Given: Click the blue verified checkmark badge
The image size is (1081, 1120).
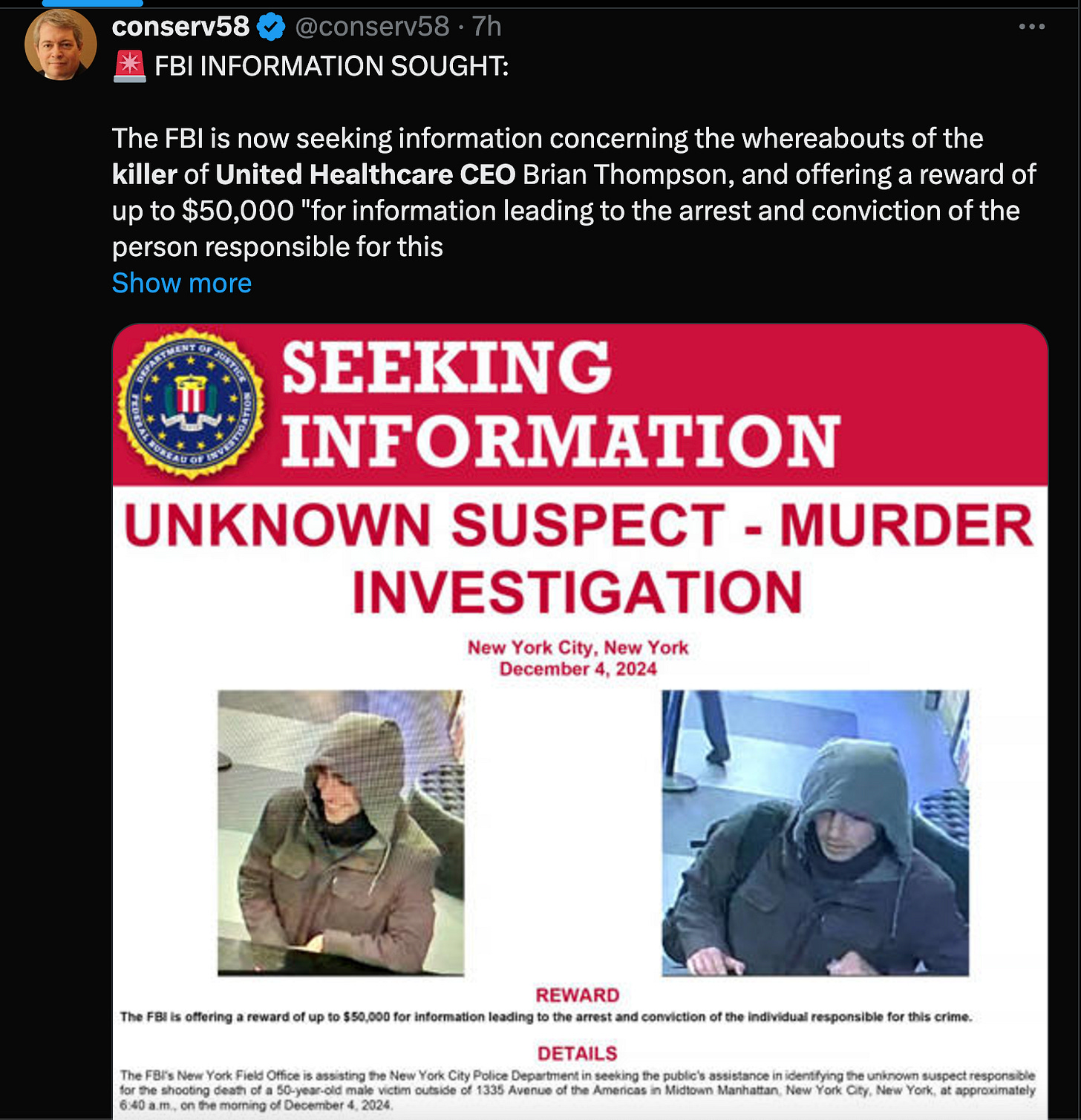Looking at the screenshot, I should [x=271, y=27].
